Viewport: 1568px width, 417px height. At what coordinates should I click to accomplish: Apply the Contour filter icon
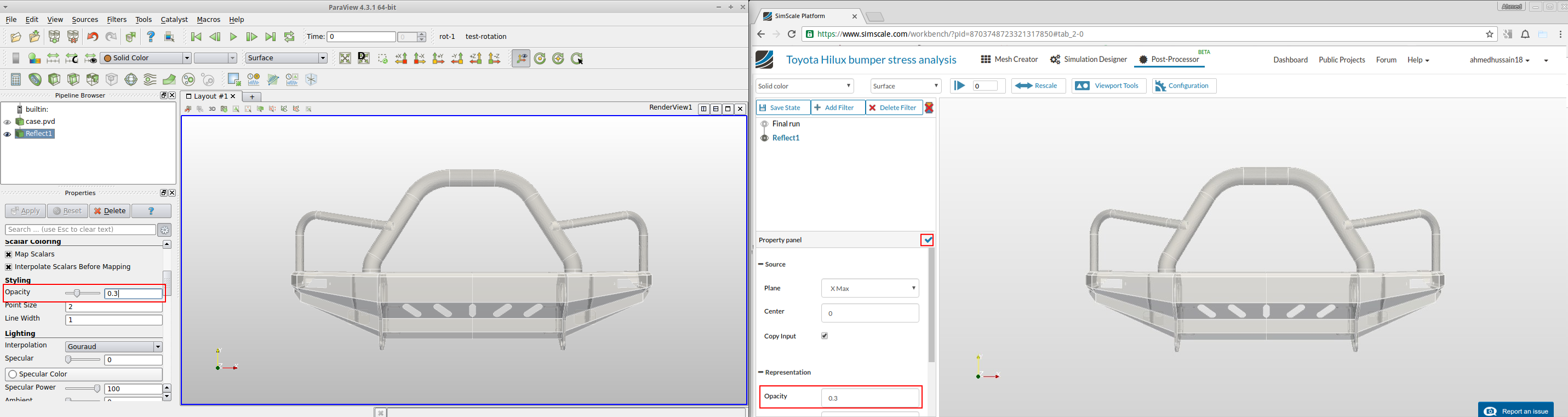(x=35, y=79)
